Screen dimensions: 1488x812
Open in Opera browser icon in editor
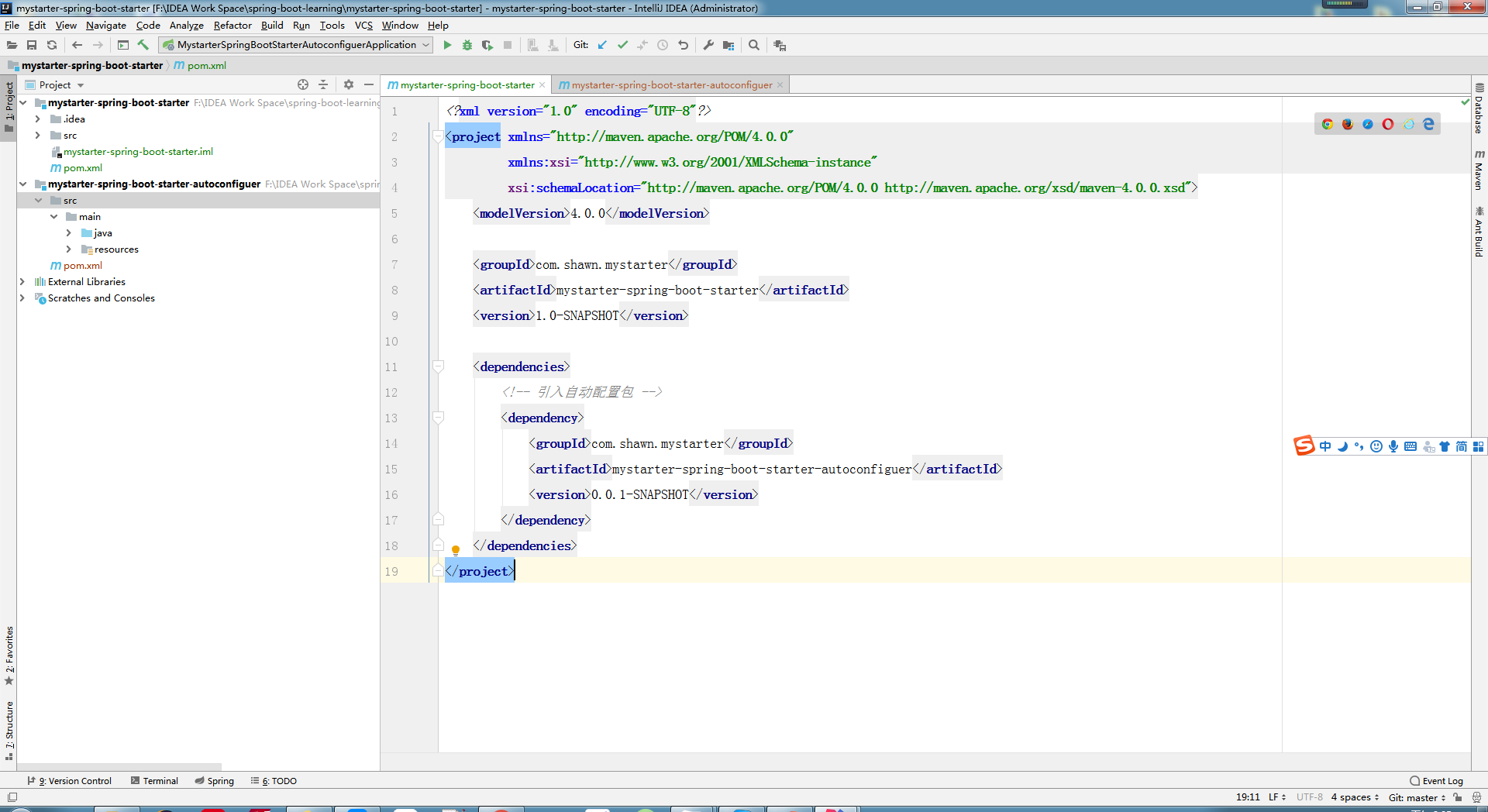(x=1388, y=124)
